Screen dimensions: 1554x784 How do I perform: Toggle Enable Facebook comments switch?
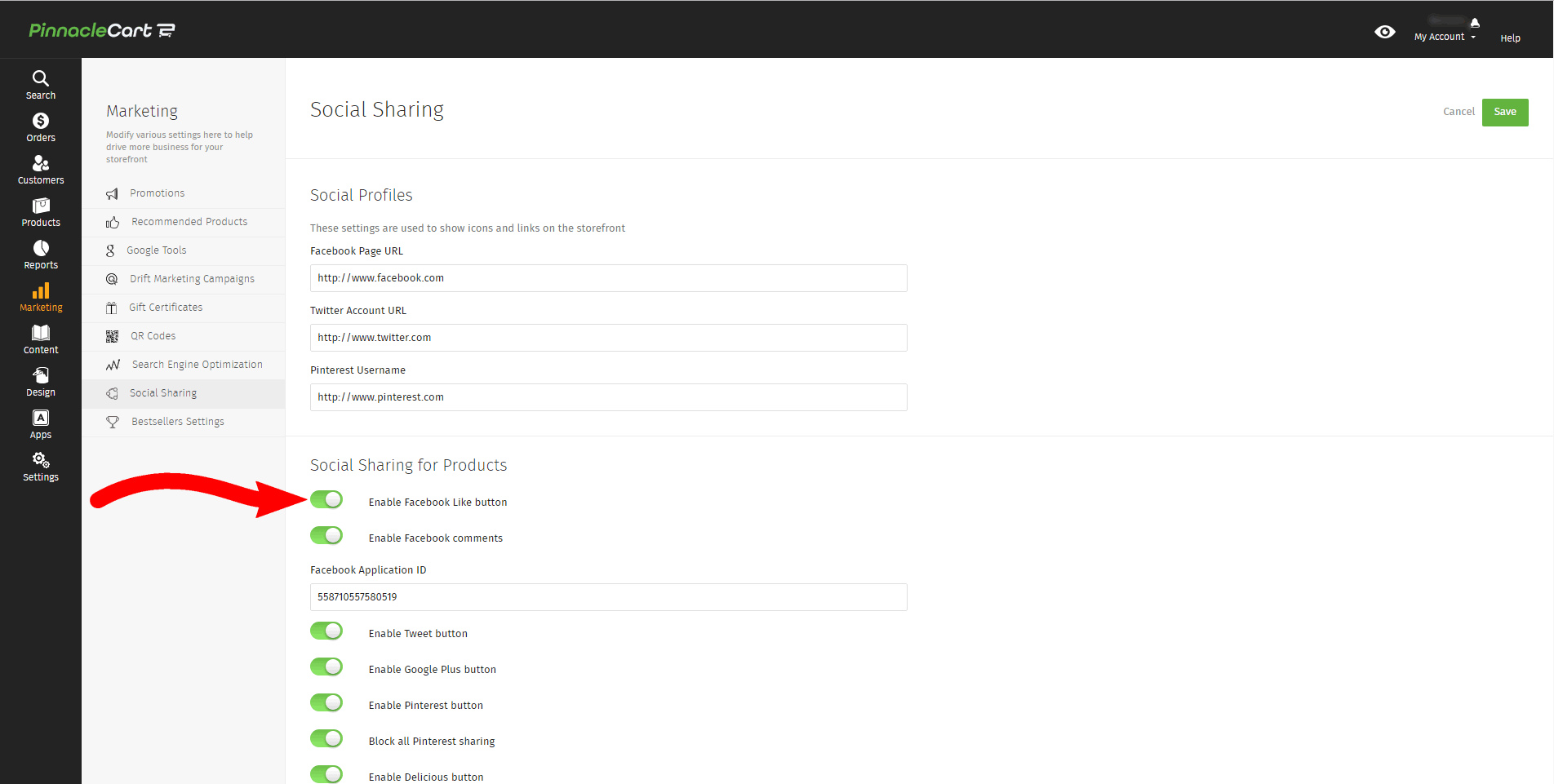(x=326, y=535)
